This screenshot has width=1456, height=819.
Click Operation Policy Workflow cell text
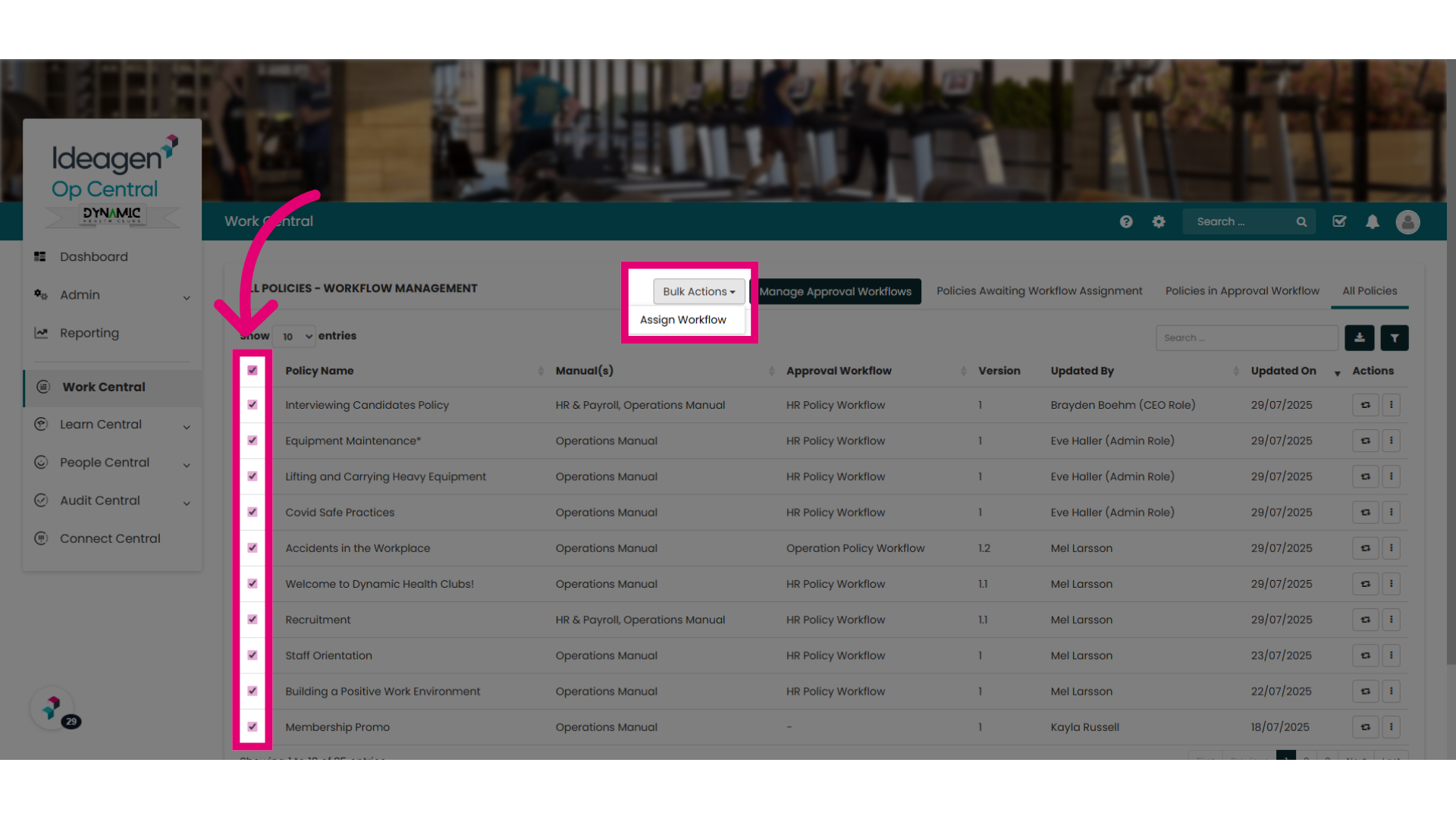coord(855,548)
